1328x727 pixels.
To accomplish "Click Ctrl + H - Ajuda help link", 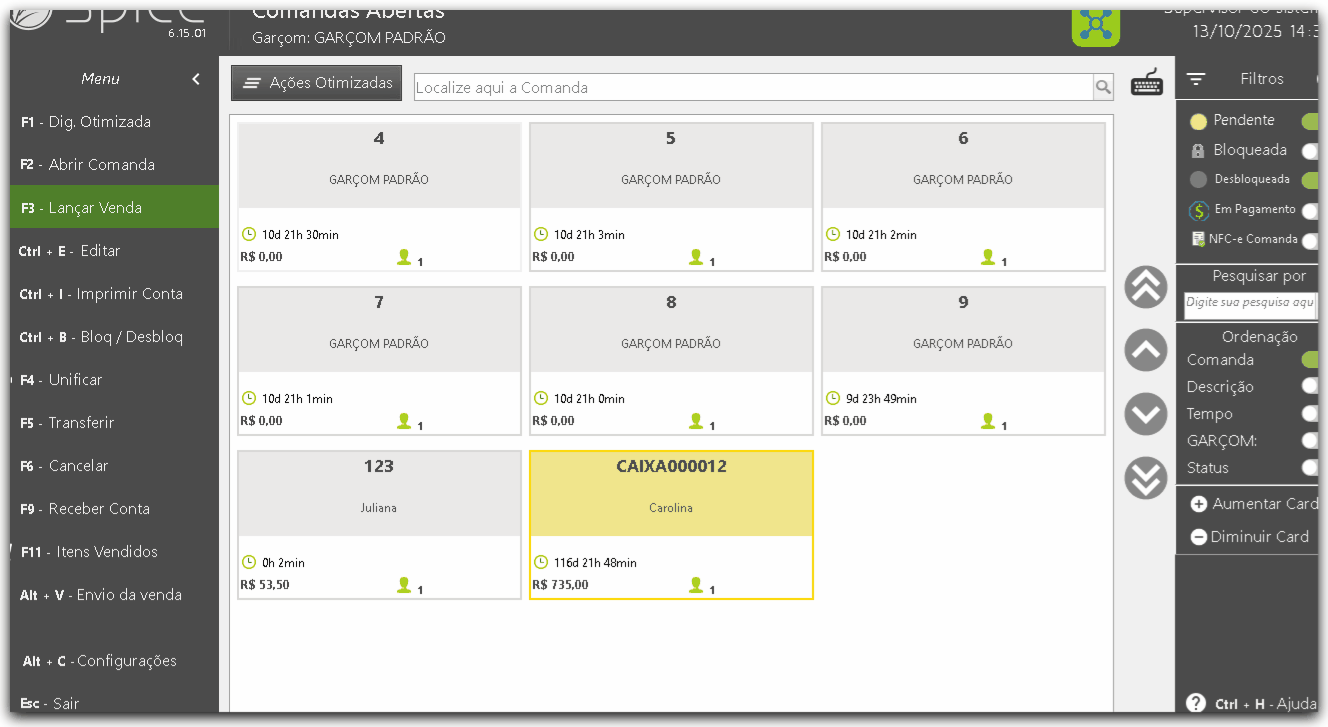I will [x=1265, y=704].
